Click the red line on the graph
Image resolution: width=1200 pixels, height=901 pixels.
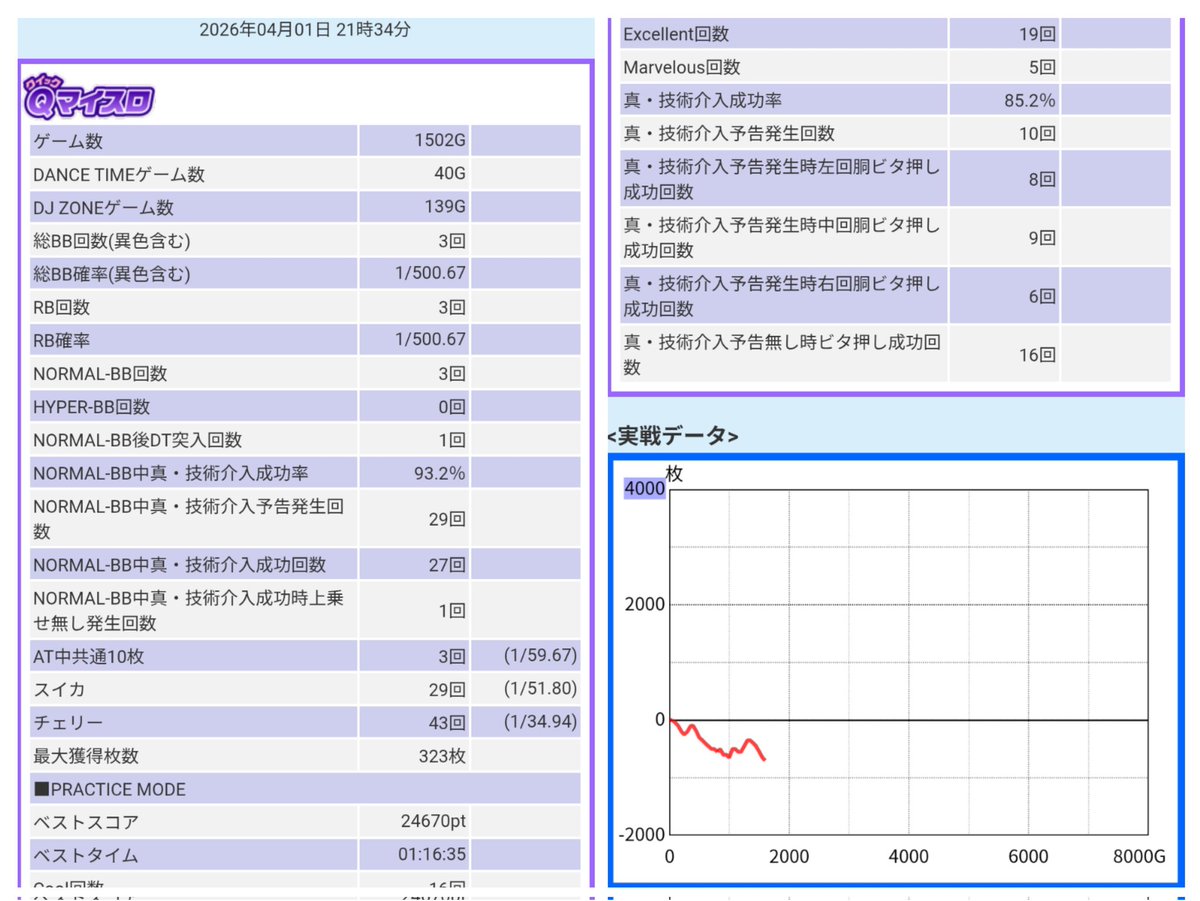pyautogui.click(x=717, y=740)
